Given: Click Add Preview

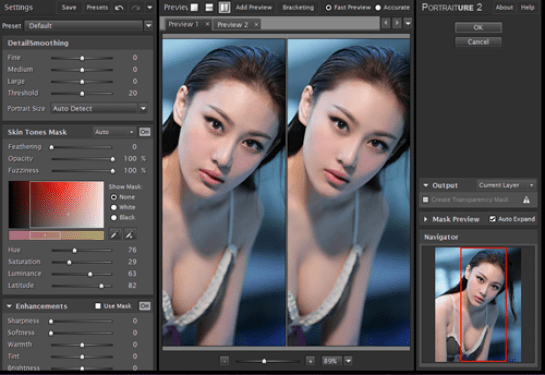Looking at the screenshot, I should coord(254,7).
